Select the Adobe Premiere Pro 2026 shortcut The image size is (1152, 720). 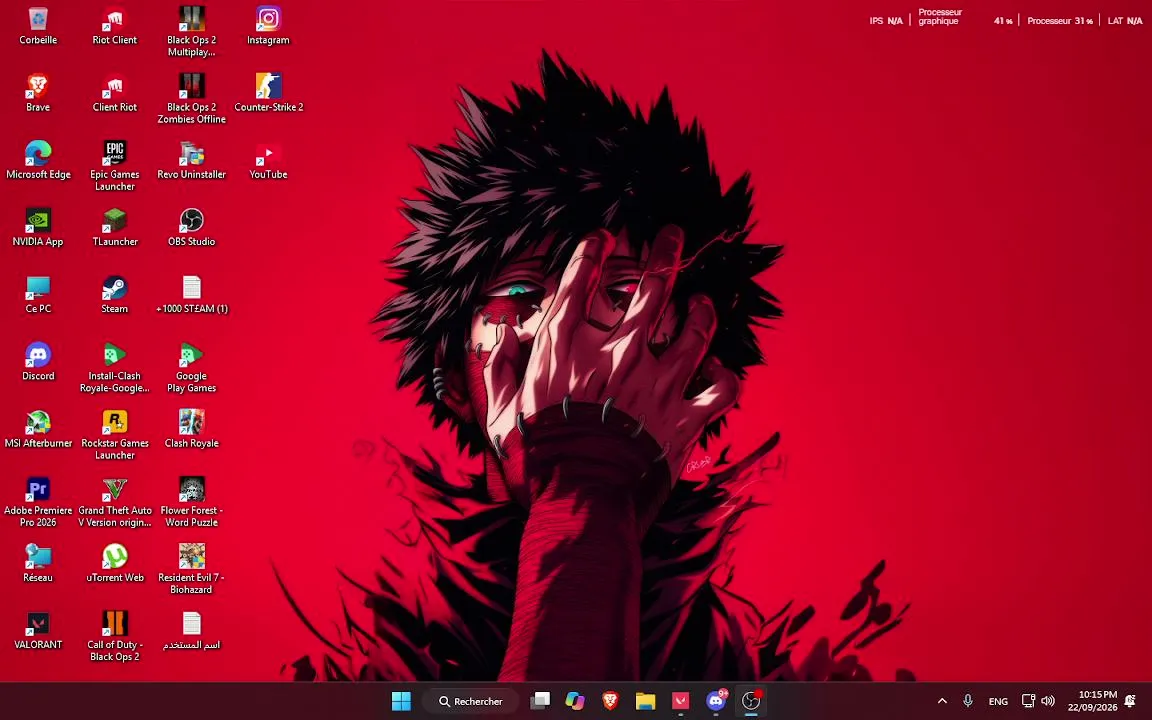tap(38, 503)
